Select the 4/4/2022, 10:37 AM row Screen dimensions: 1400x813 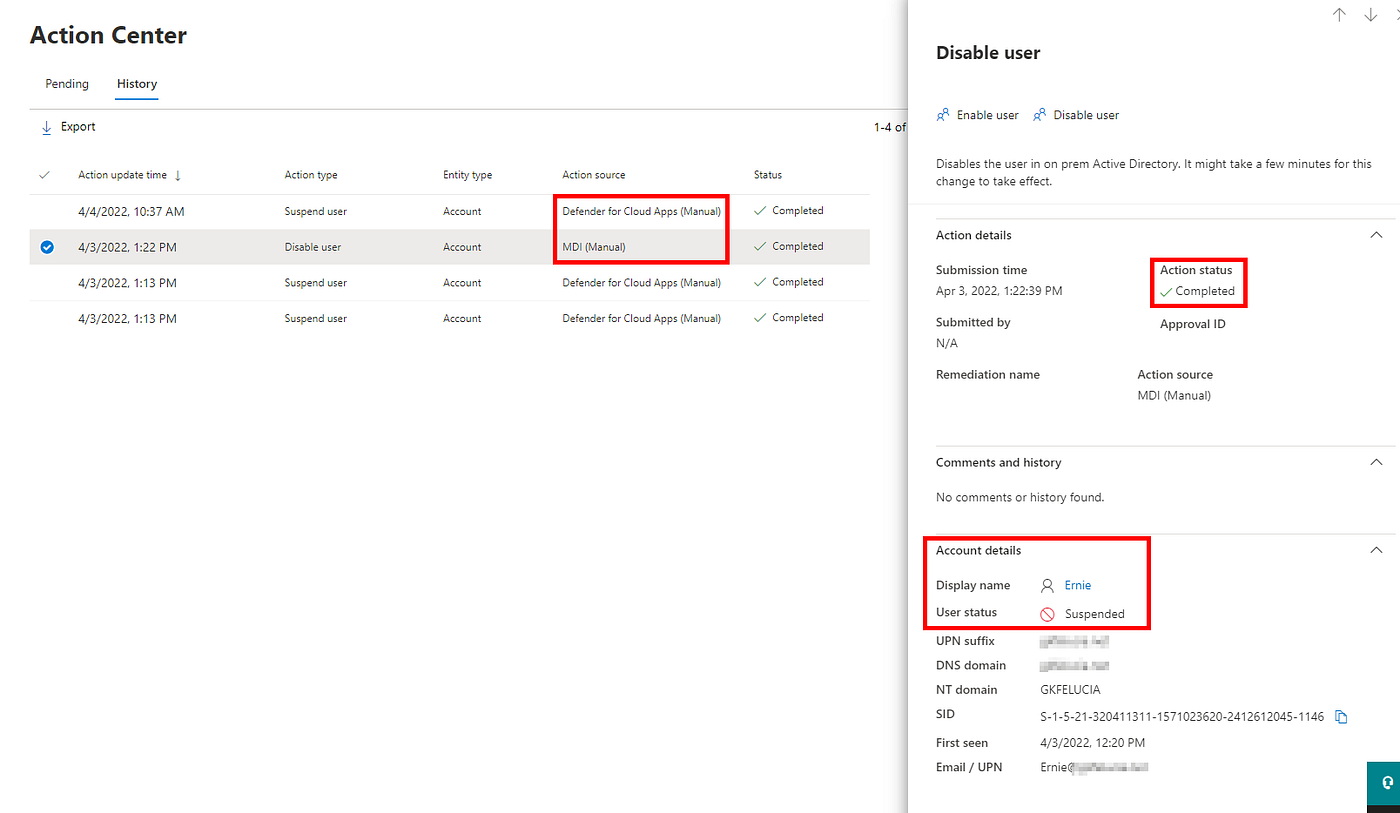tap(450, 212)
